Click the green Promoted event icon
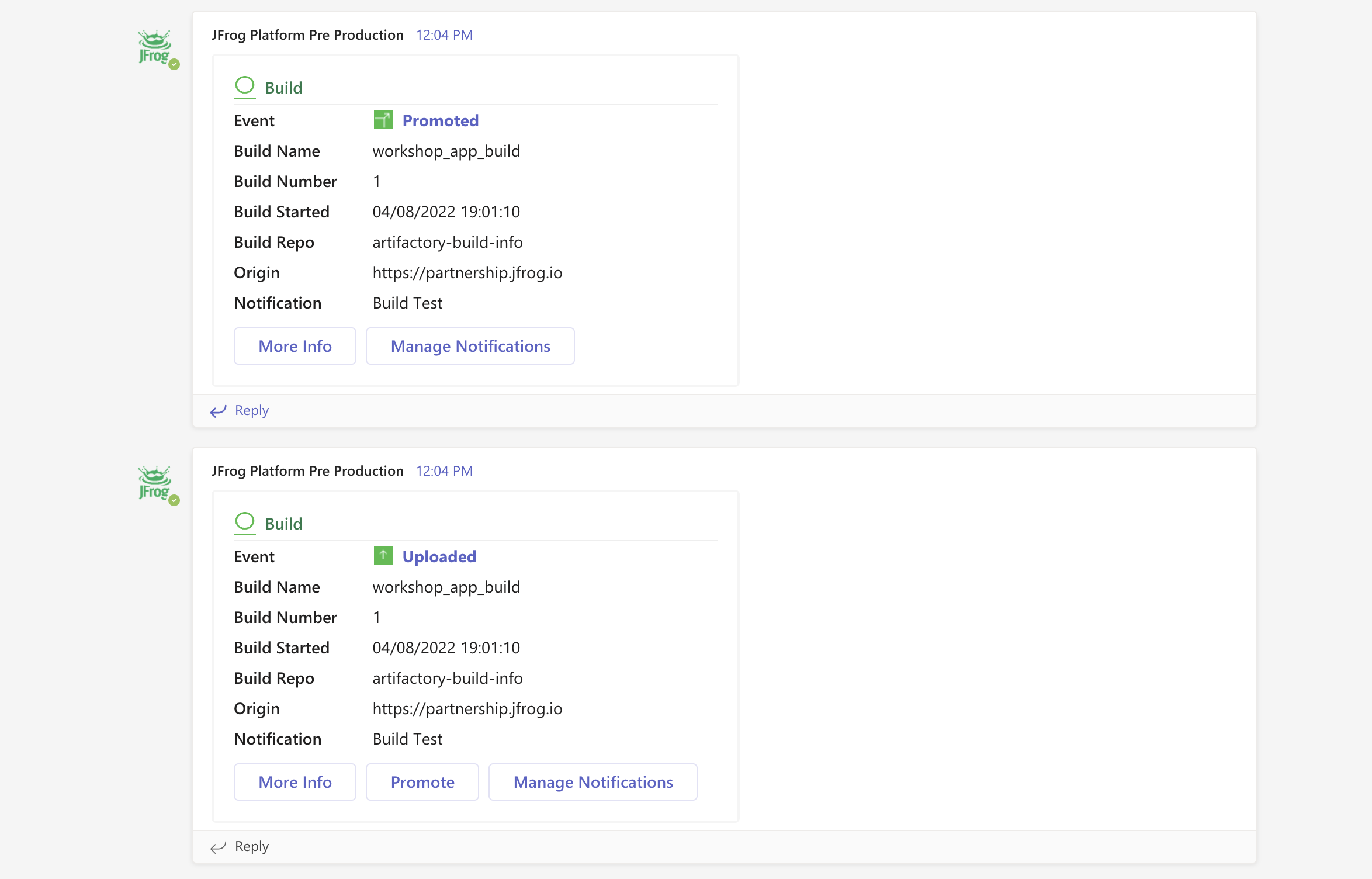The image size is (1372, 879). tap(383, 120)
